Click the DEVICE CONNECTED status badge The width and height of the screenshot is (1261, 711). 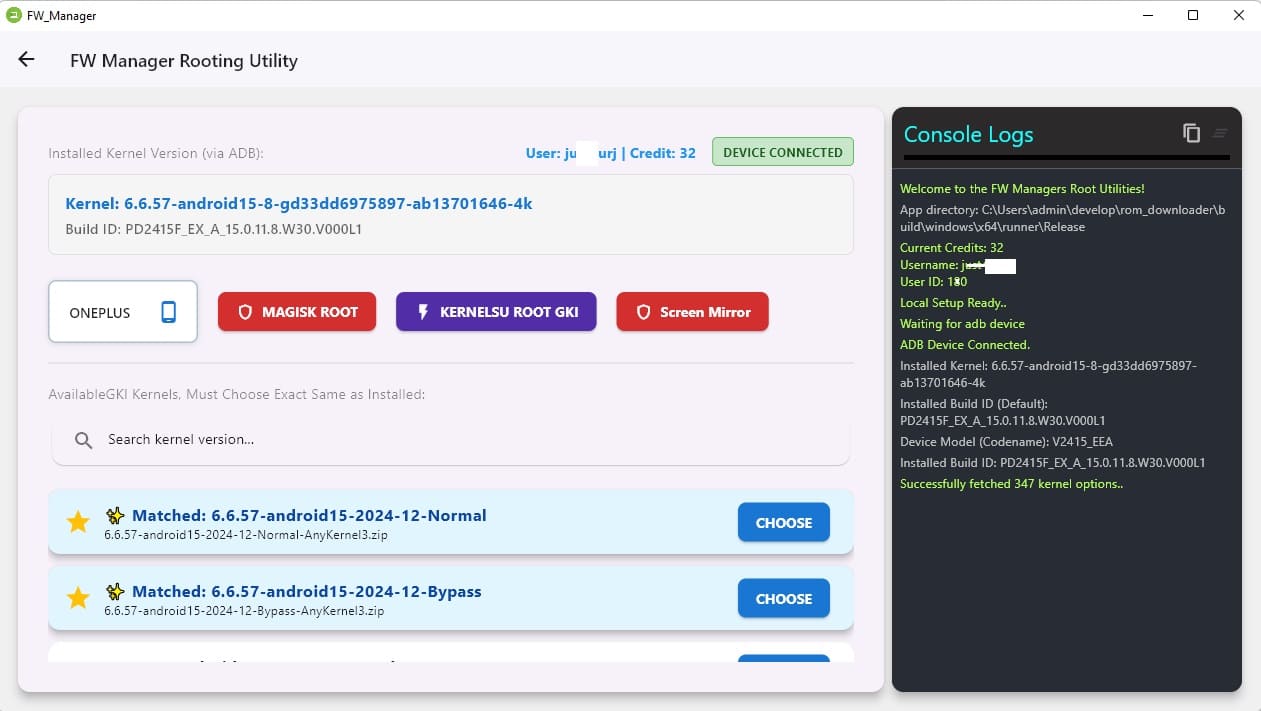[782, 152]
